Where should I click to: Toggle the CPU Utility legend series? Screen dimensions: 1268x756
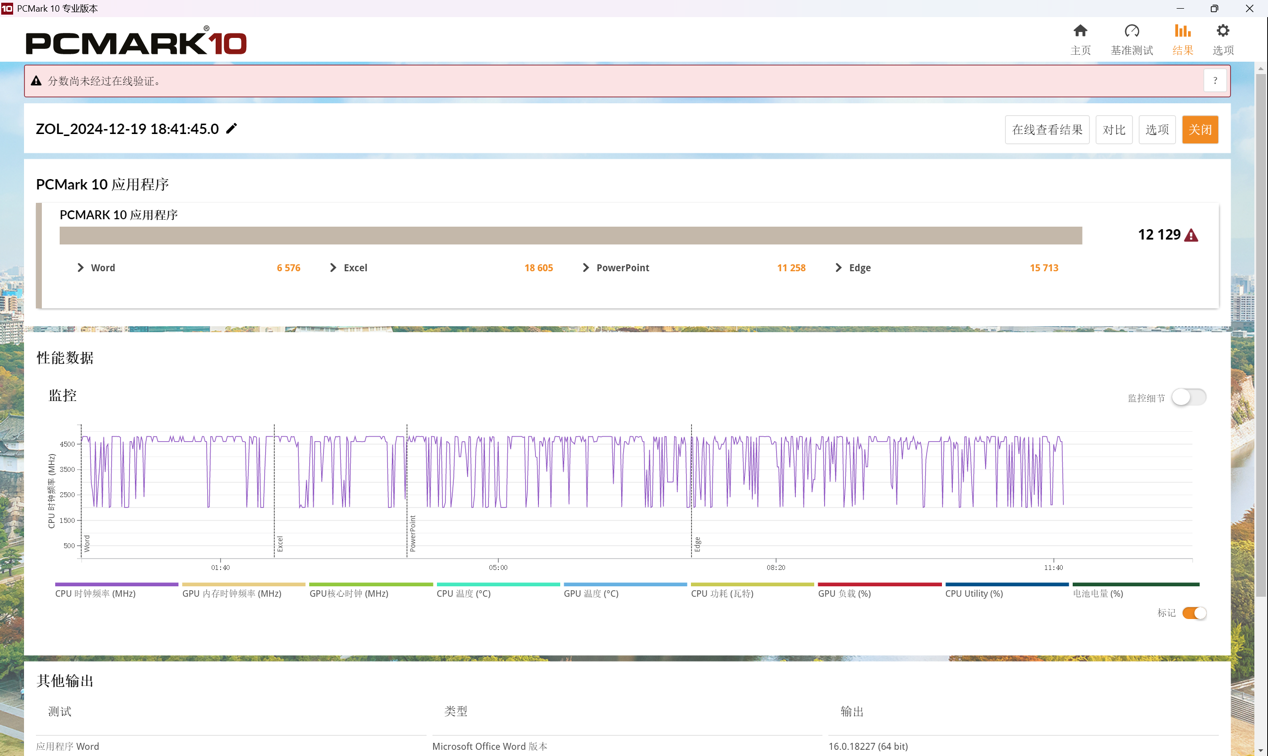[1006, 590]
